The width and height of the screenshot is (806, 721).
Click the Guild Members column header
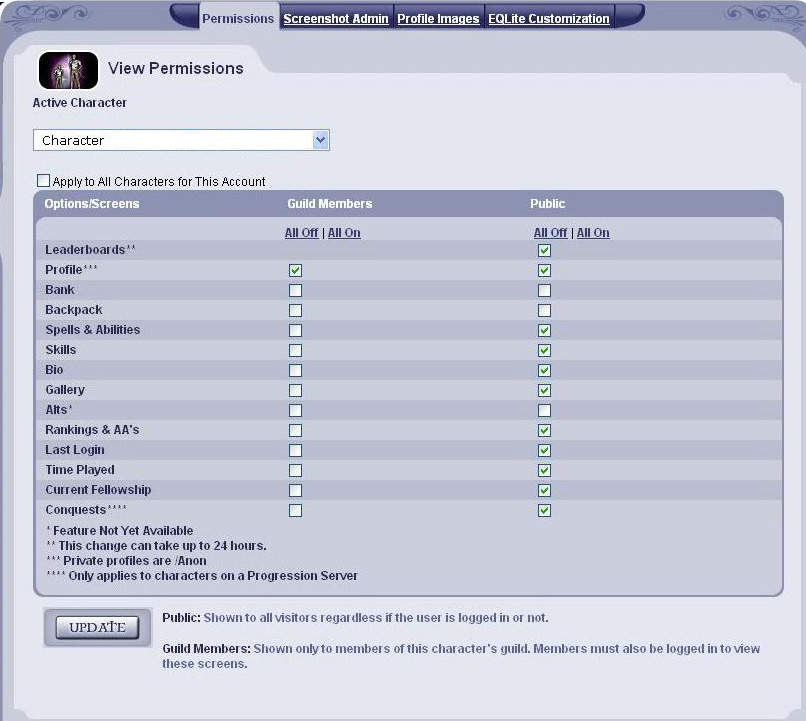click(x=329, y=204)
